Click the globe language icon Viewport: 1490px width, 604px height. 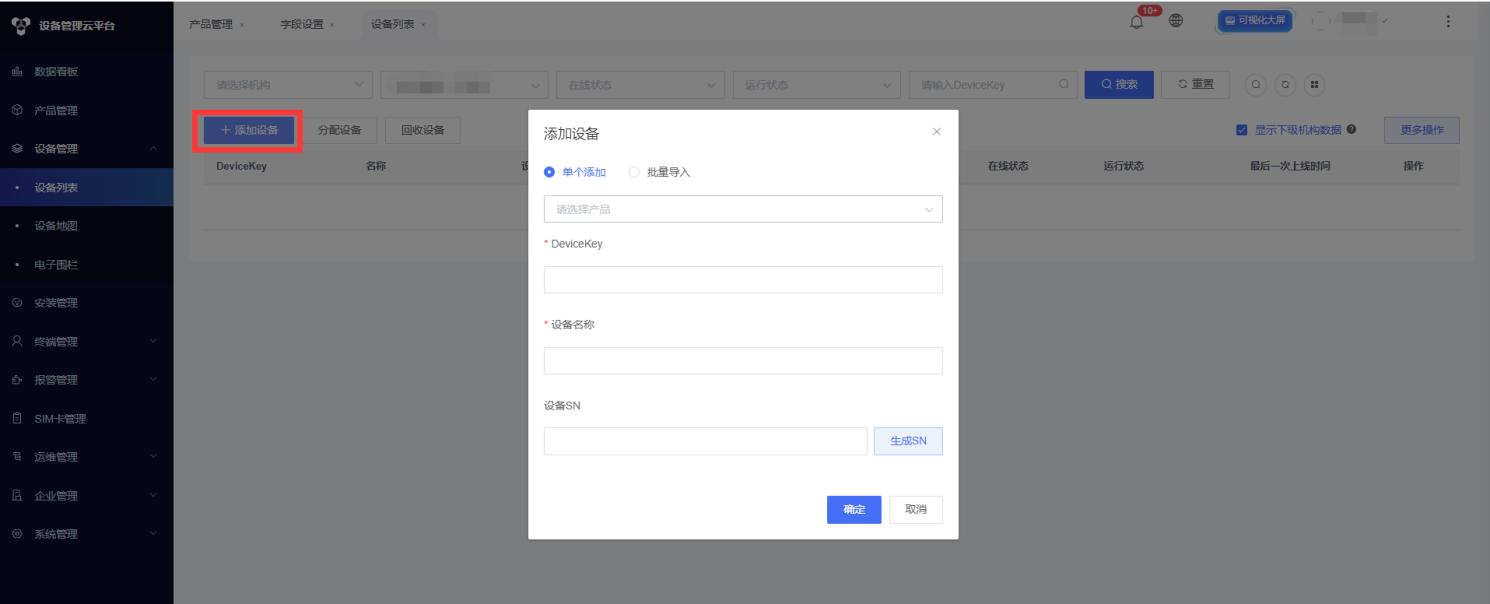(1176, 22)
